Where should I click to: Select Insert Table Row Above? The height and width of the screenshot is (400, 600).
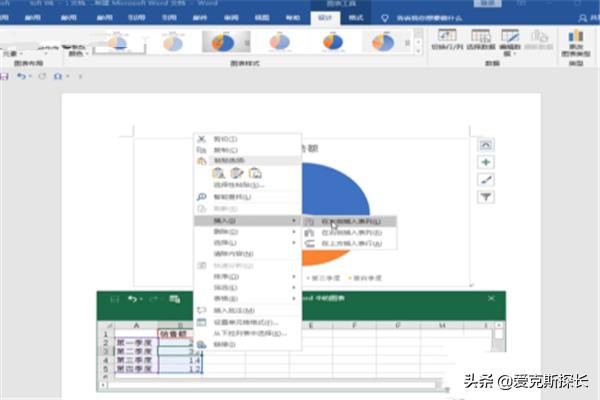pyautogui.click(x=350, y=243)
